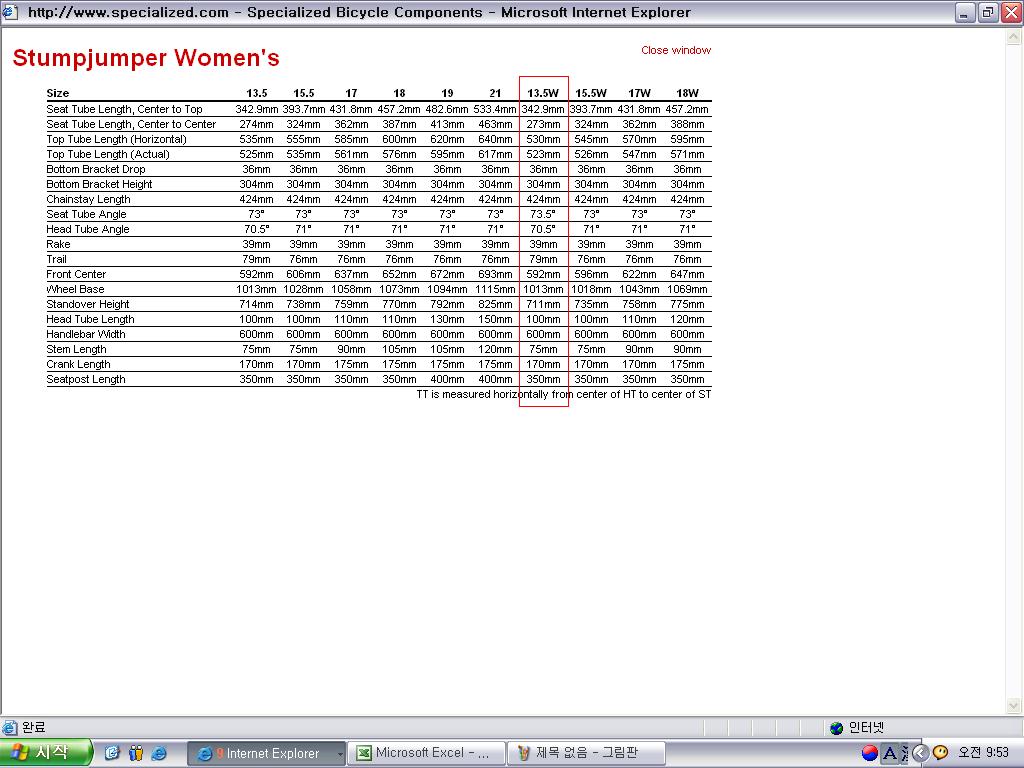Image resolution: width=1024 pixels, height=768 pixels.
Task: Click the 'Handlebar Width' row label
Action: tap(86, 334)
